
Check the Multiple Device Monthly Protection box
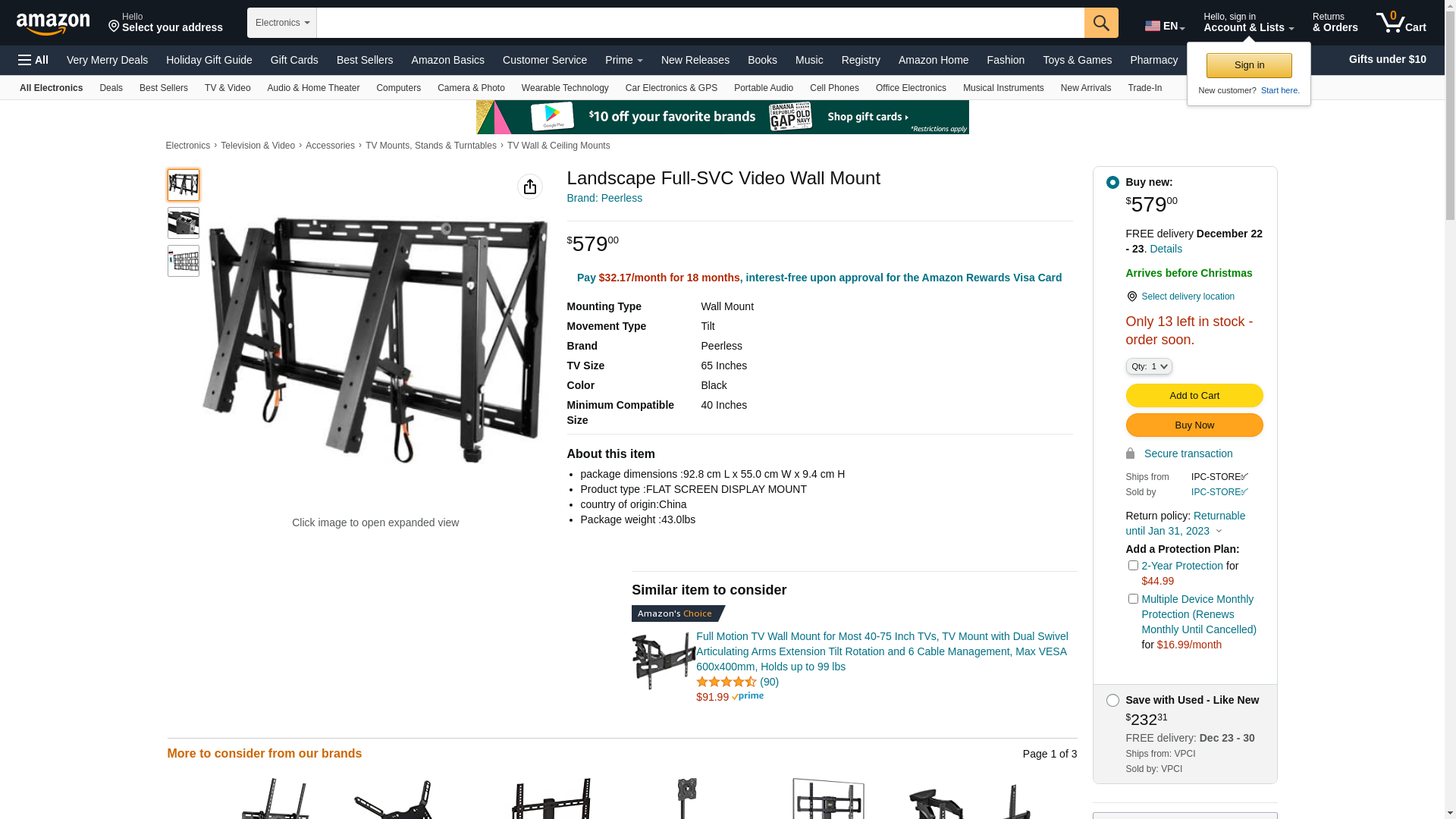[x=1133, y=598]
